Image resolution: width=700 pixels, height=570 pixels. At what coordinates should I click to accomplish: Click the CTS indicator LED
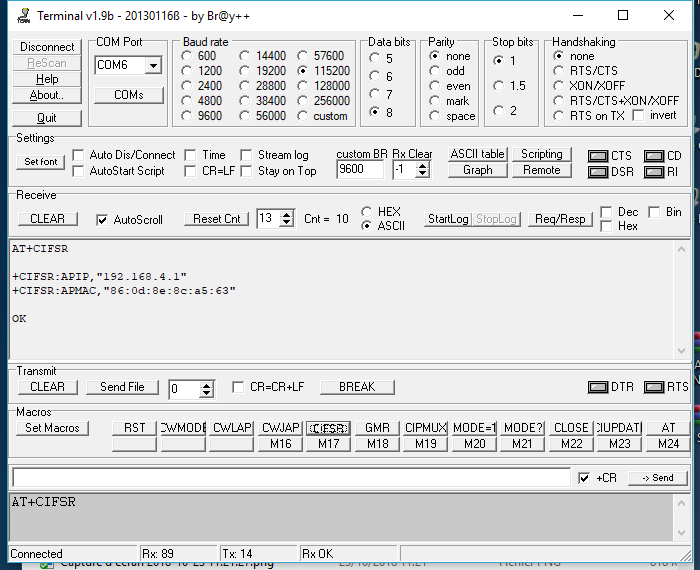[x=598, y=156]
